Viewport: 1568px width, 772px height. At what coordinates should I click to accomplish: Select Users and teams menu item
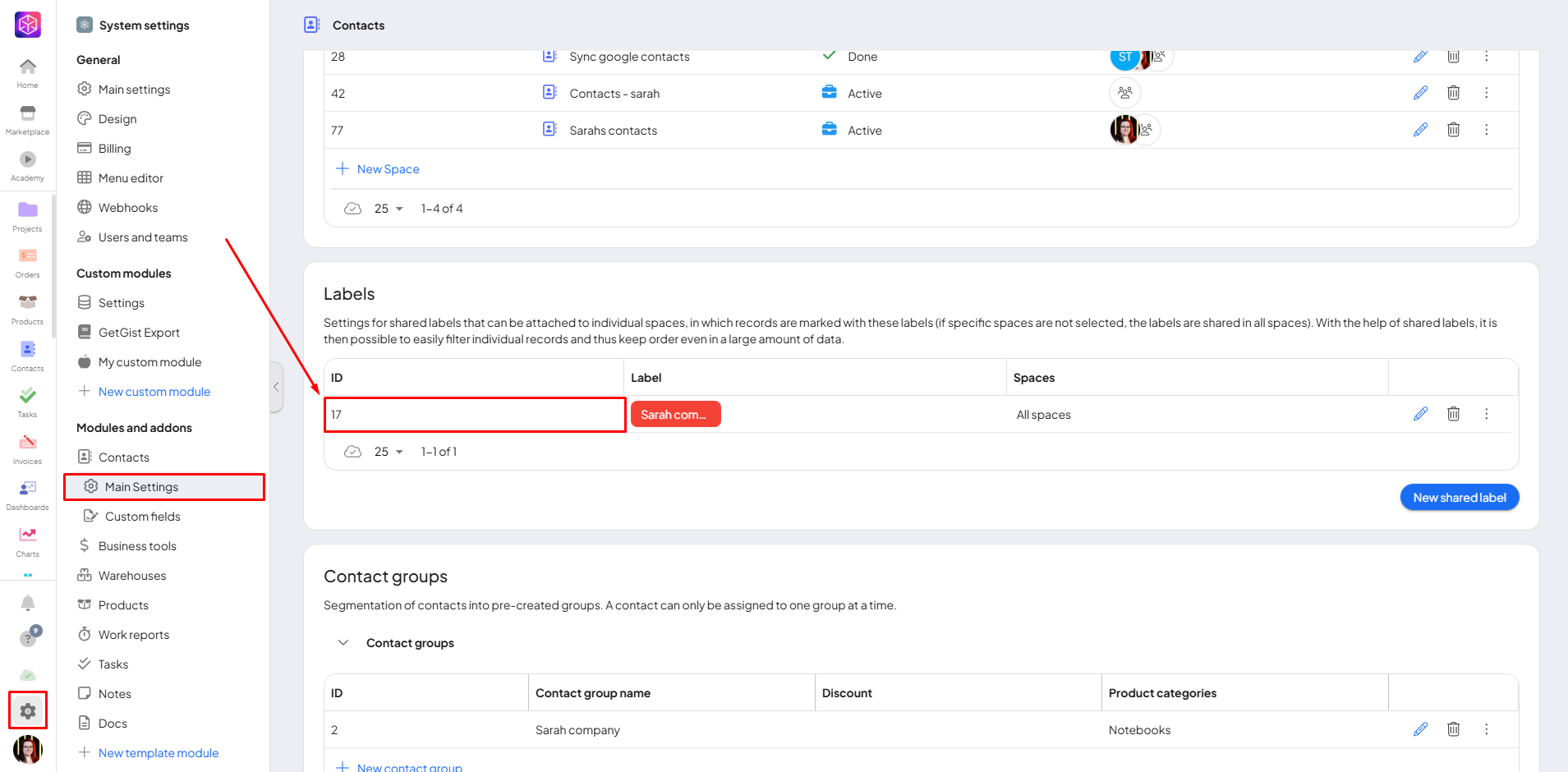tap(143, 237)
